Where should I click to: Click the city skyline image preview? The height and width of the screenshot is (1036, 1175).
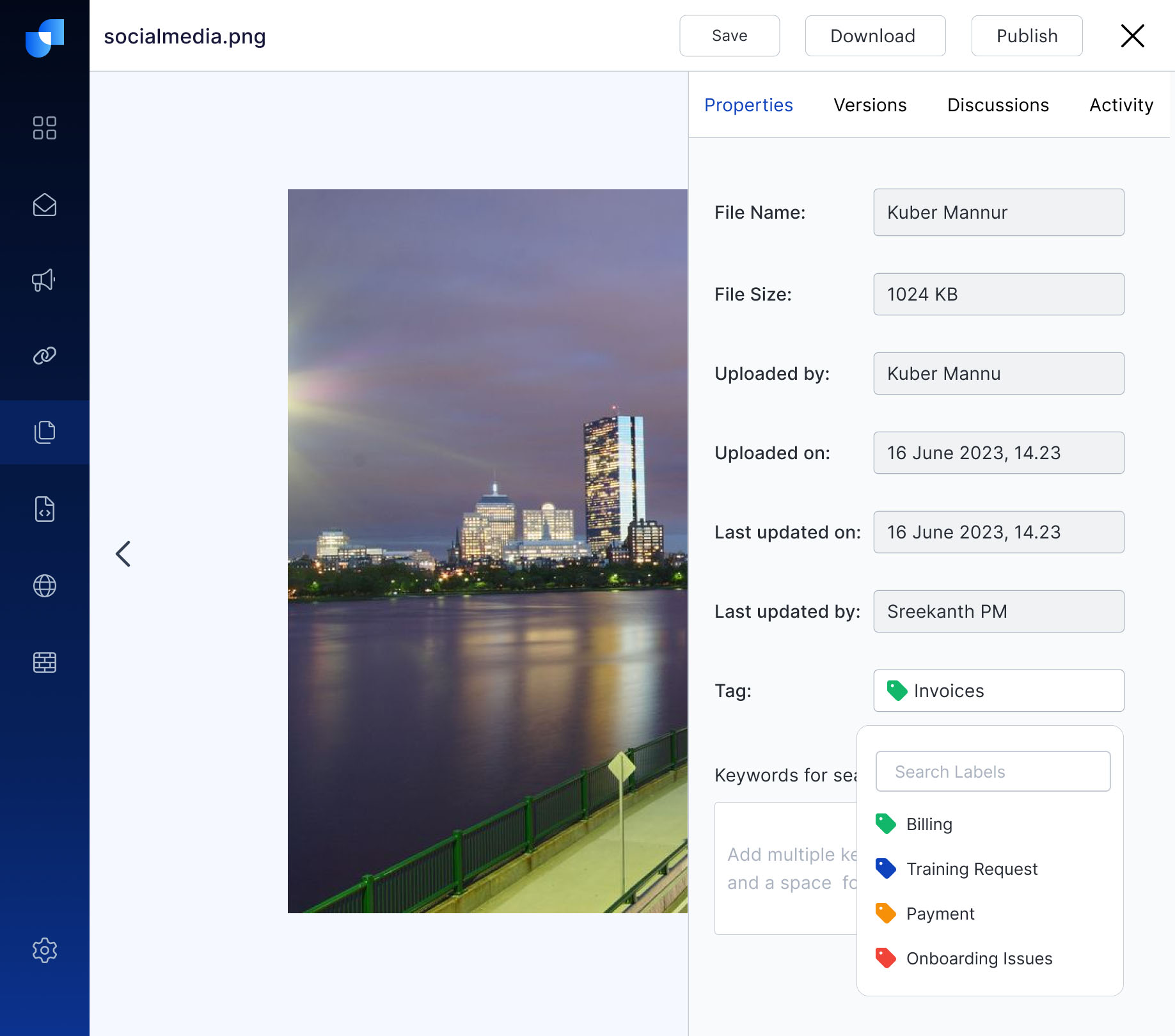point(487,551)
